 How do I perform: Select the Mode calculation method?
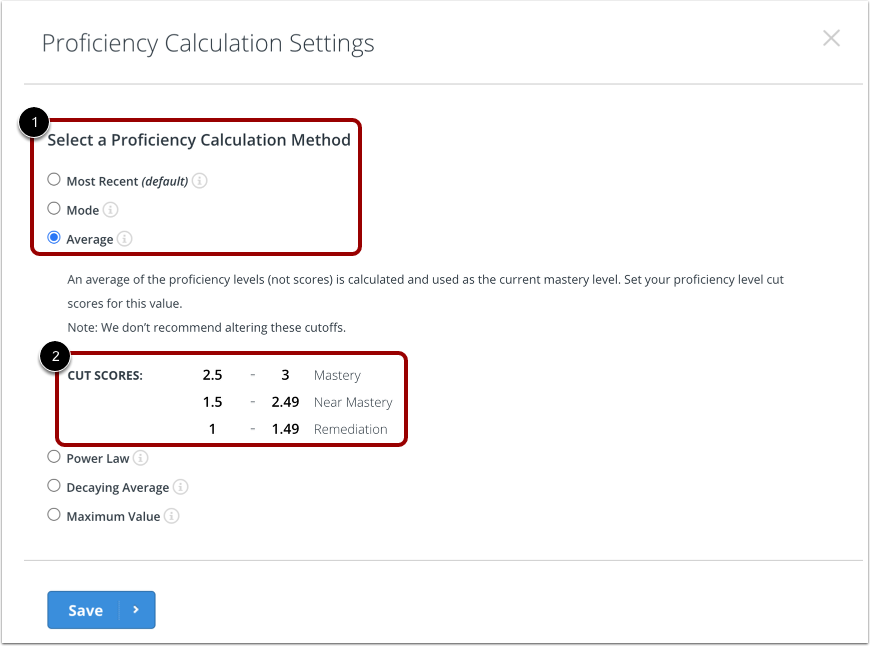tap(54, 208)
